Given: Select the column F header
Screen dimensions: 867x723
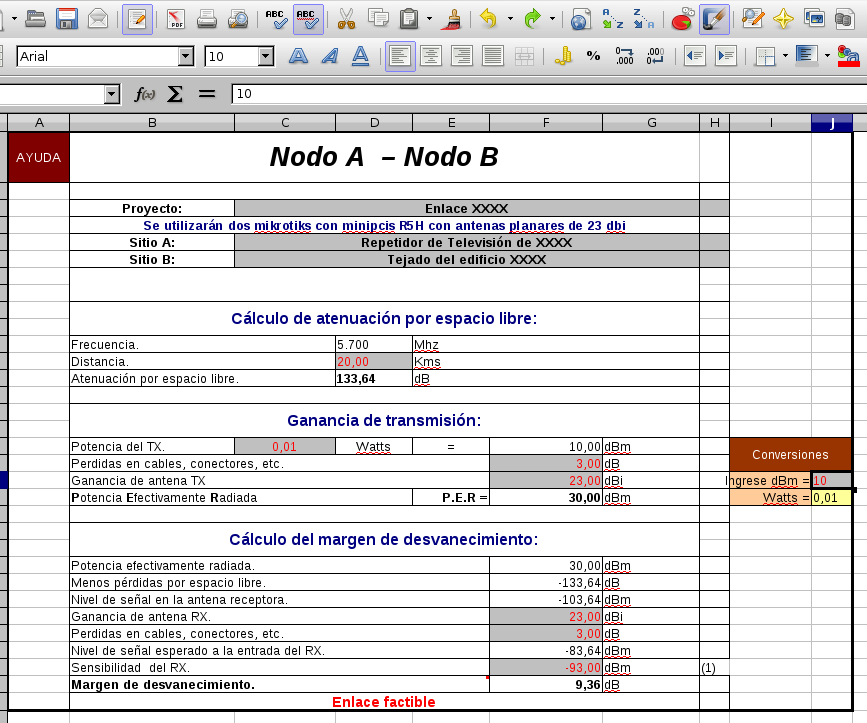Looking at the screenshot, I should coord(546,123).
